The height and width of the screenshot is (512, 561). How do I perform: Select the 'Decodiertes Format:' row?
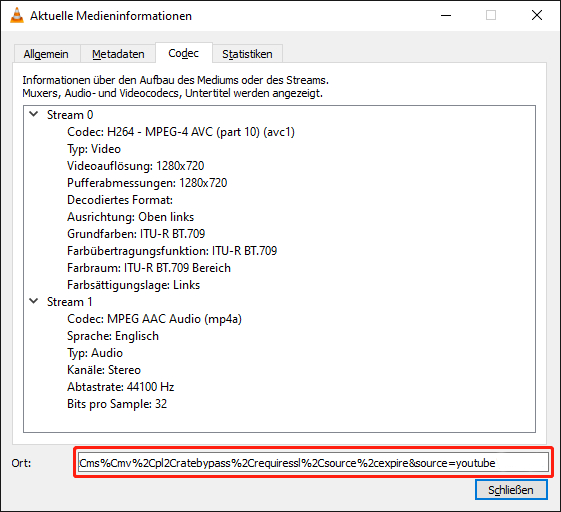120,200
